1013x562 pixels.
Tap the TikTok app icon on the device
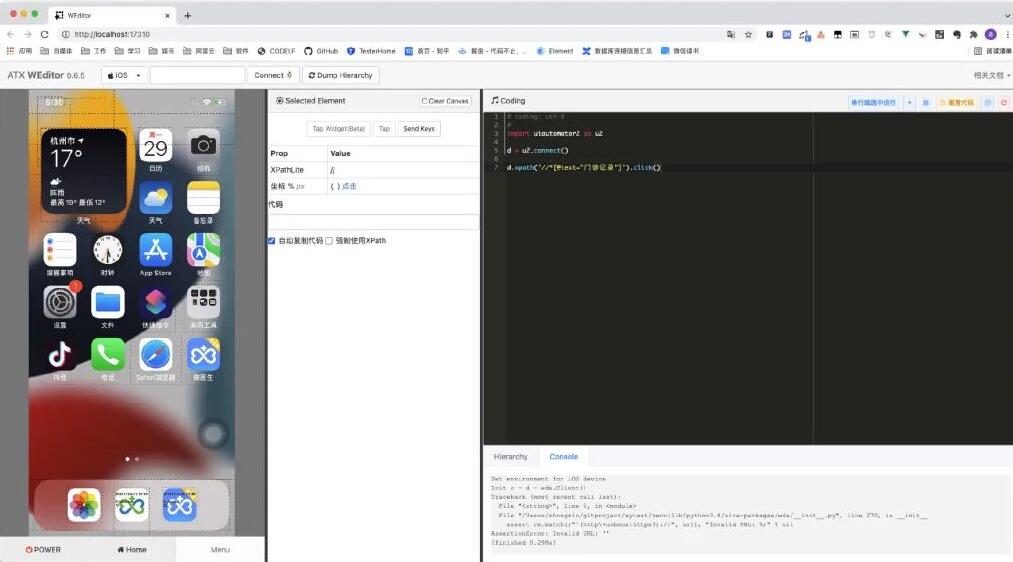click(x=60, y=355)
